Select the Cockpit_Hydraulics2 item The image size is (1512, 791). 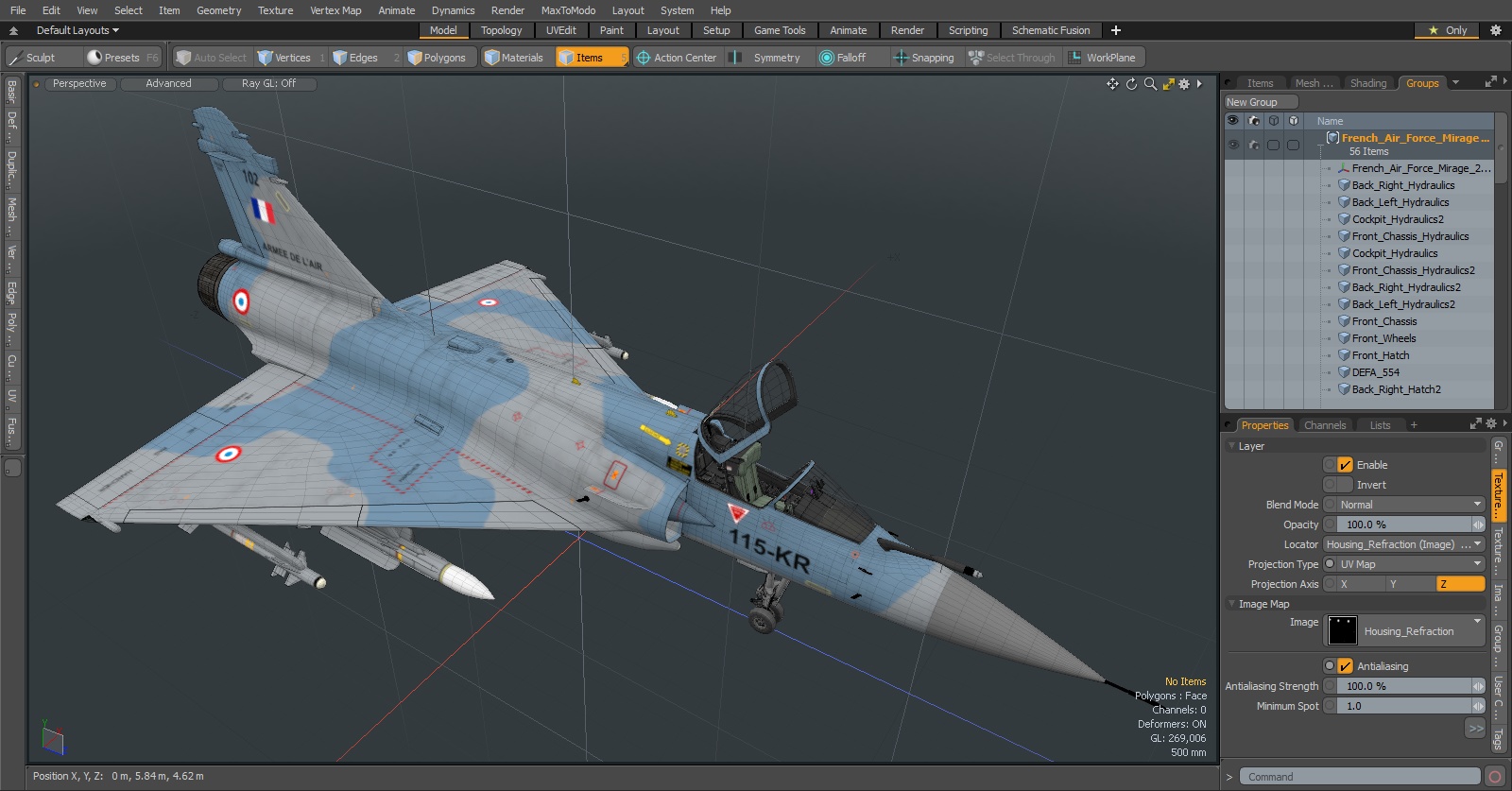coord(1398,219)
